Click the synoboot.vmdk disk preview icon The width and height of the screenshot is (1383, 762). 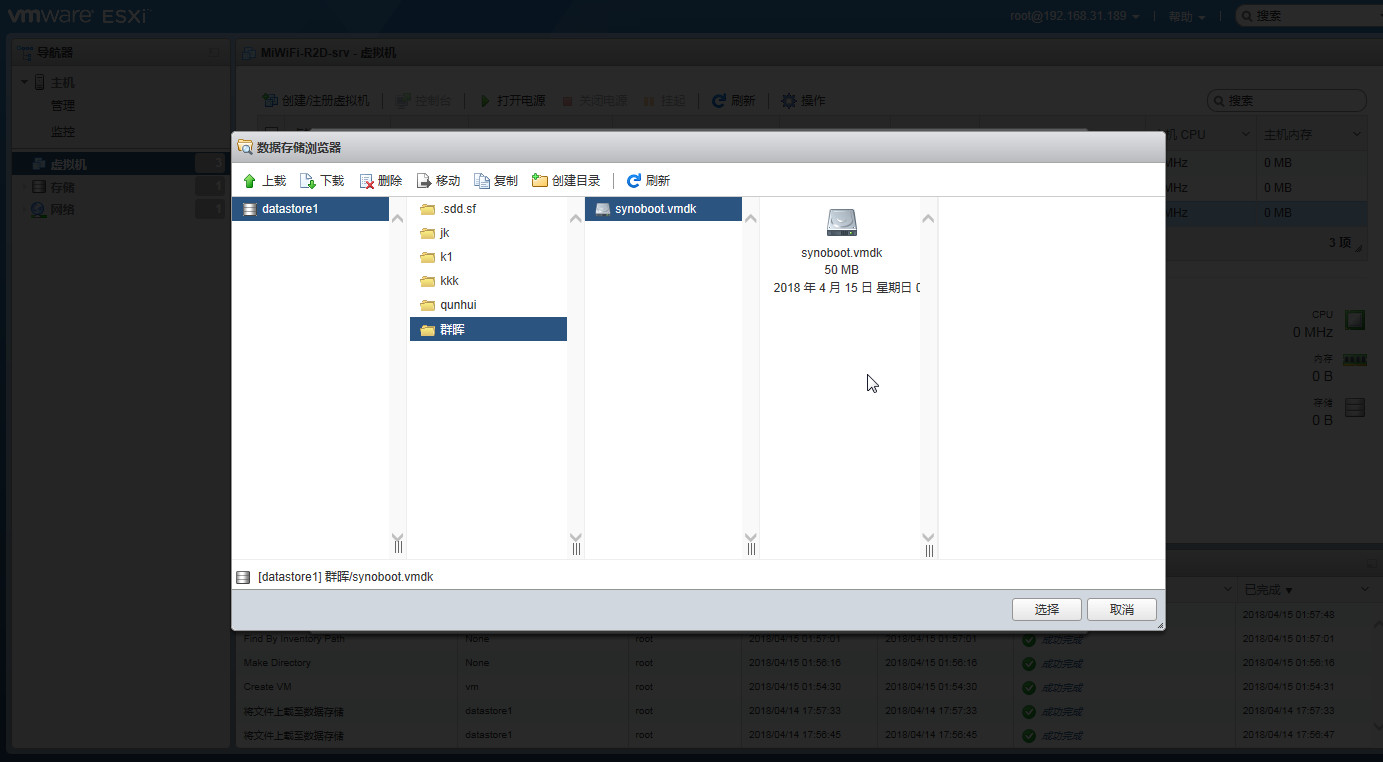click(842, 223)
